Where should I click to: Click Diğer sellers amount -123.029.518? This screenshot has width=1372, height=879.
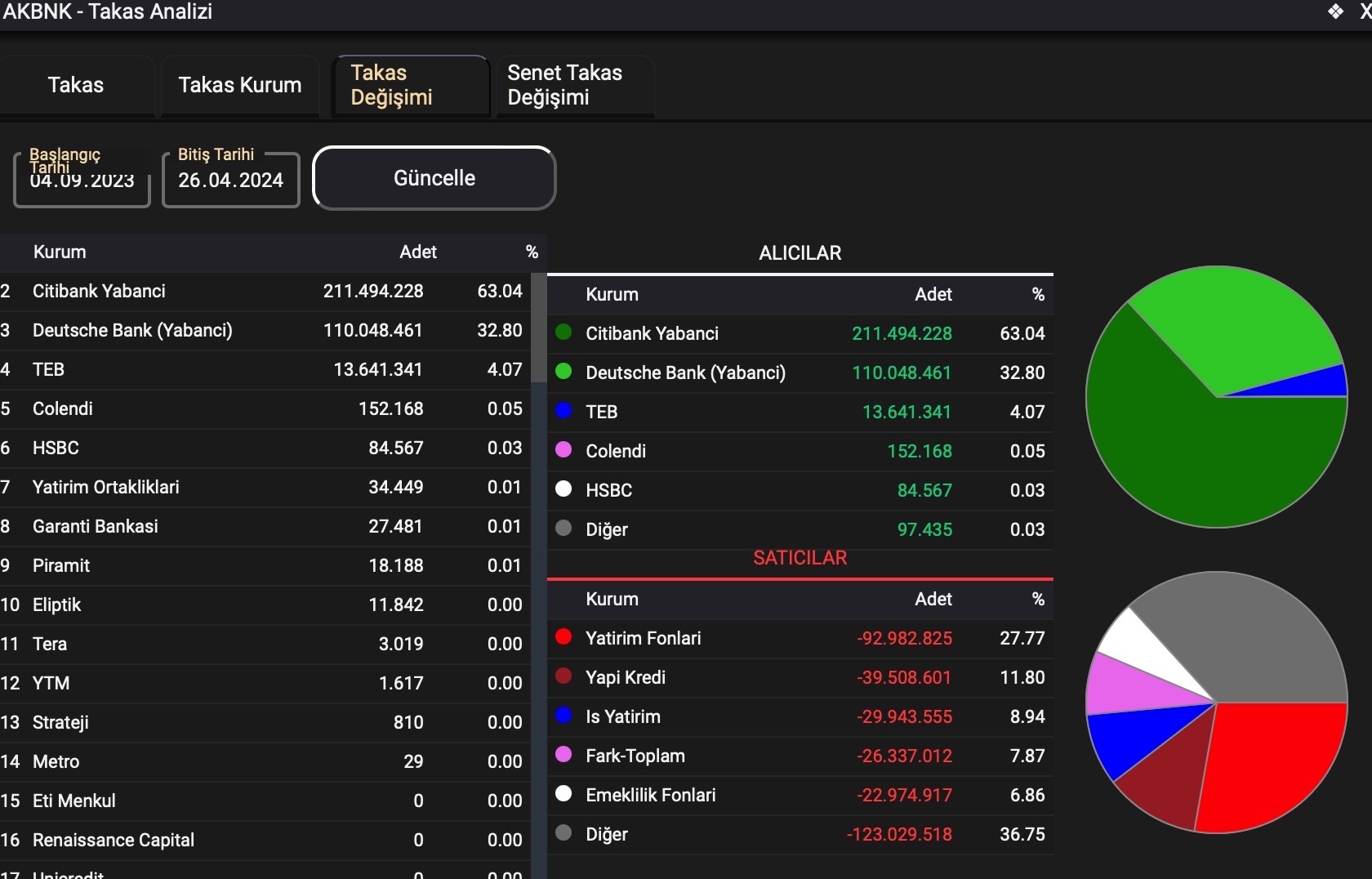[x=899, y=834]
